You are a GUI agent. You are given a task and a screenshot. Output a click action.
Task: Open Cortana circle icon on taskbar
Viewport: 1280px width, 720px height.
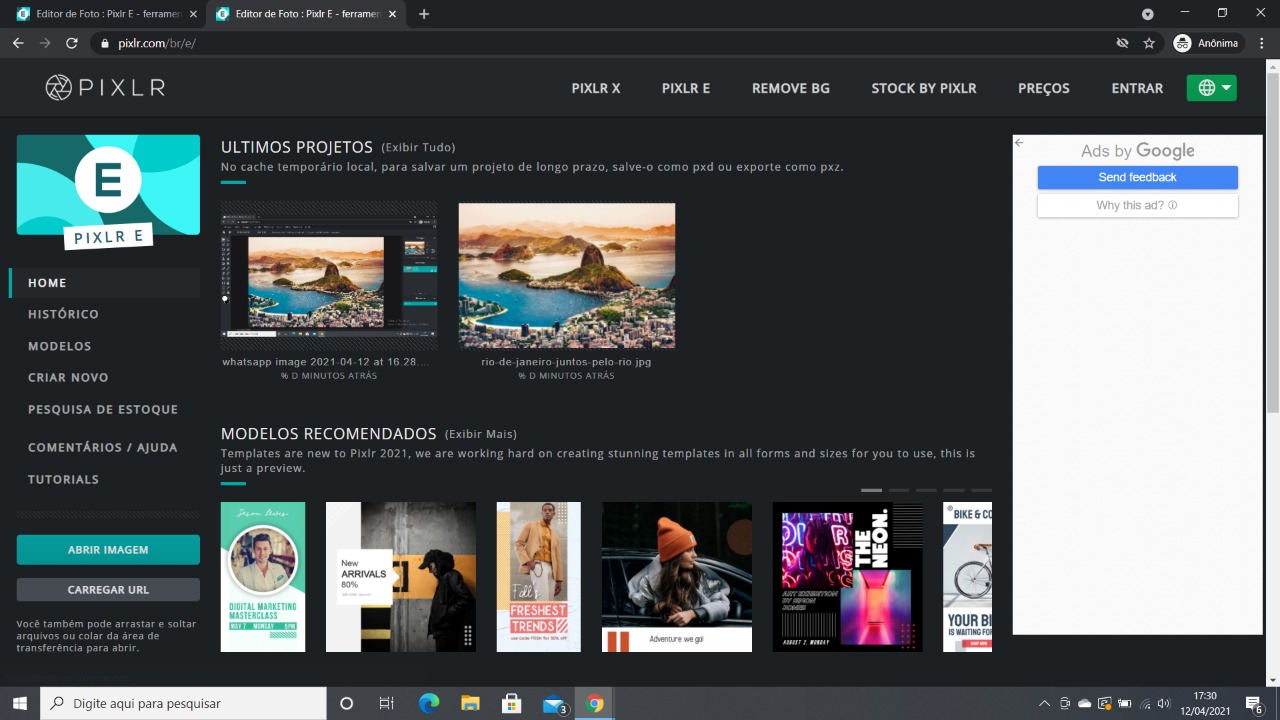tap(346, 703)
